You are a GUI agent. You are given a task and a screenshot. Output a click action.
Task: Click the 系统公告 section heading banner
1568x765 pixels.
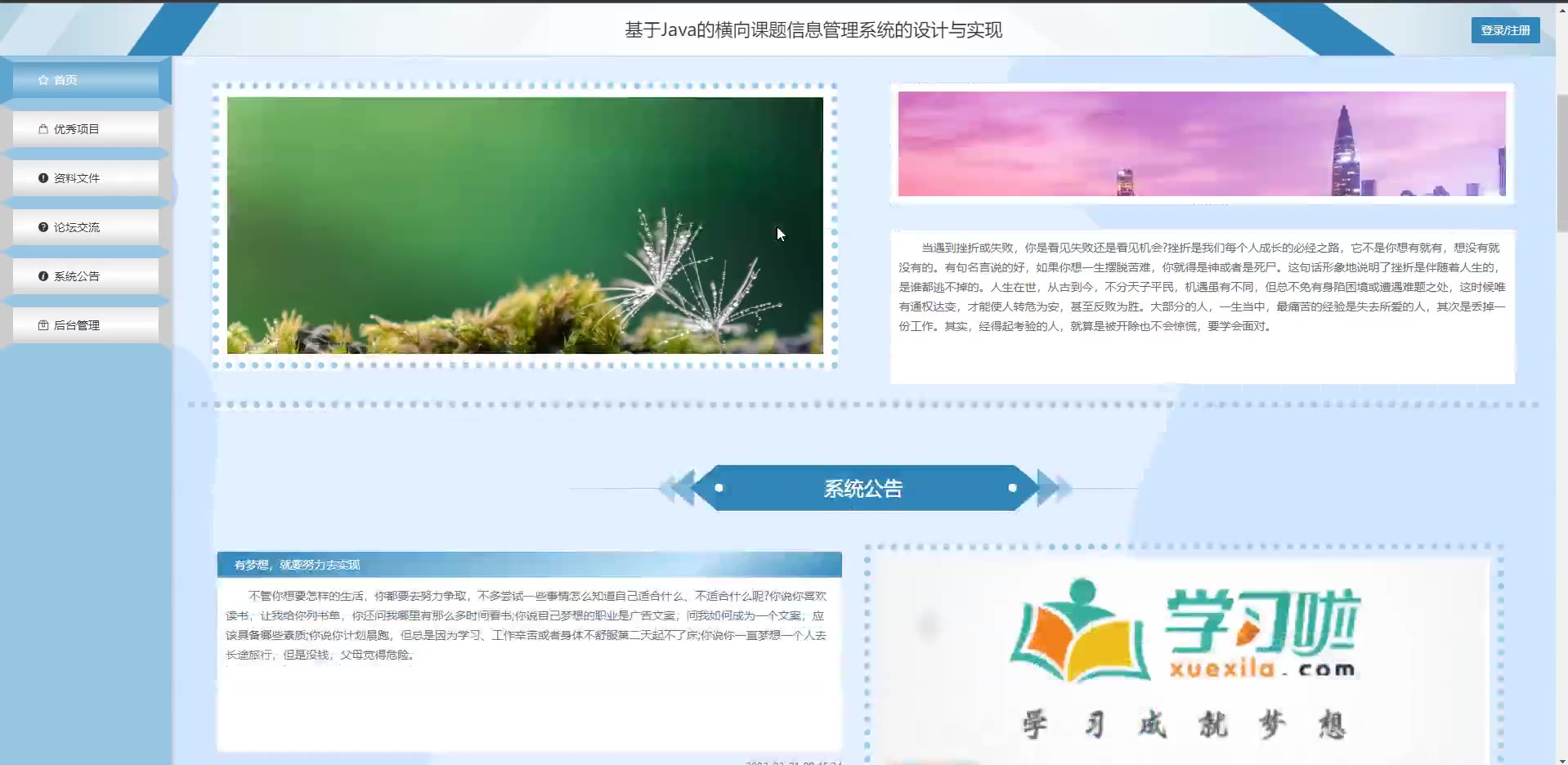[x=863, y=489]
